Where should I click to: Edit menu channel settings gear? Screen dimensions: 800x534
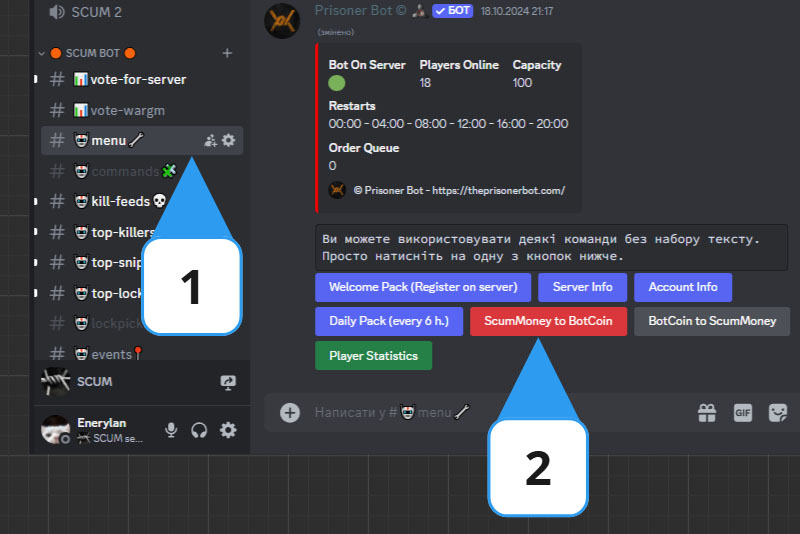coord(229,140)
